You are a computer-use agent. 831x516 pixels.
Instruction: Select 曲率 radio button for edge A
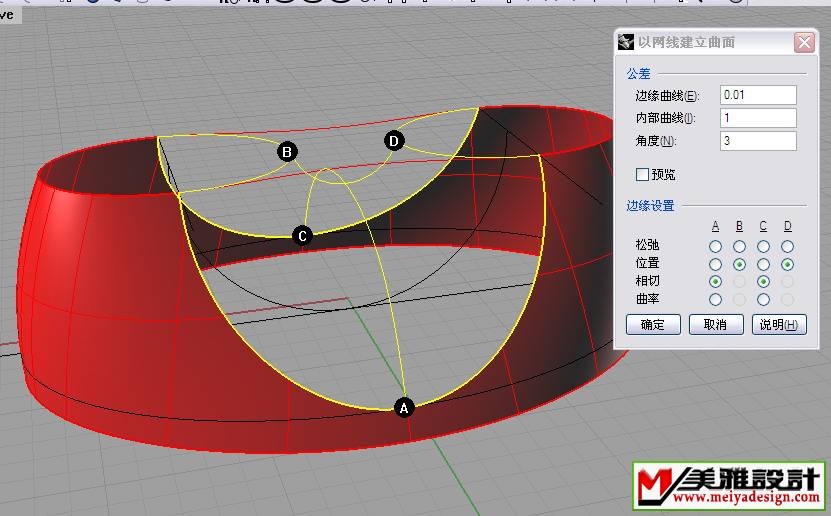point(715,299)
